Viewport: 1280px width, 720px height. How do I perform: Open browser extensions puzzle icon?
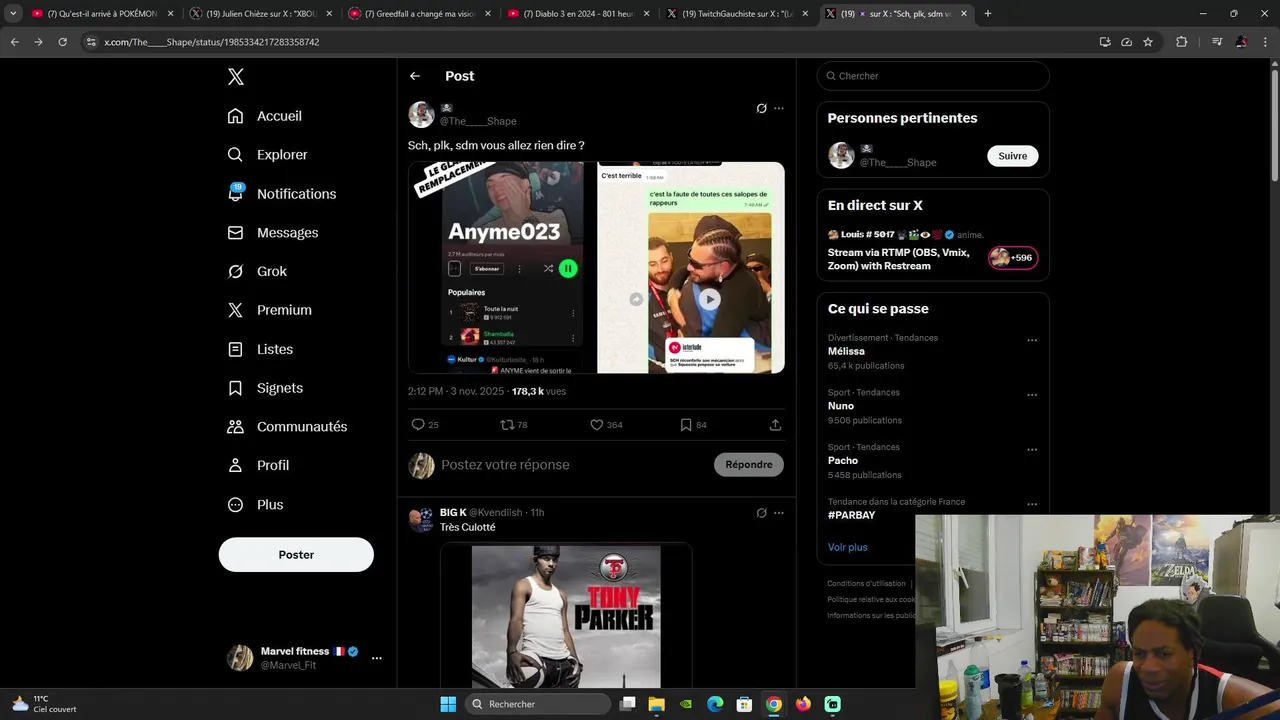click(1182, 42)
